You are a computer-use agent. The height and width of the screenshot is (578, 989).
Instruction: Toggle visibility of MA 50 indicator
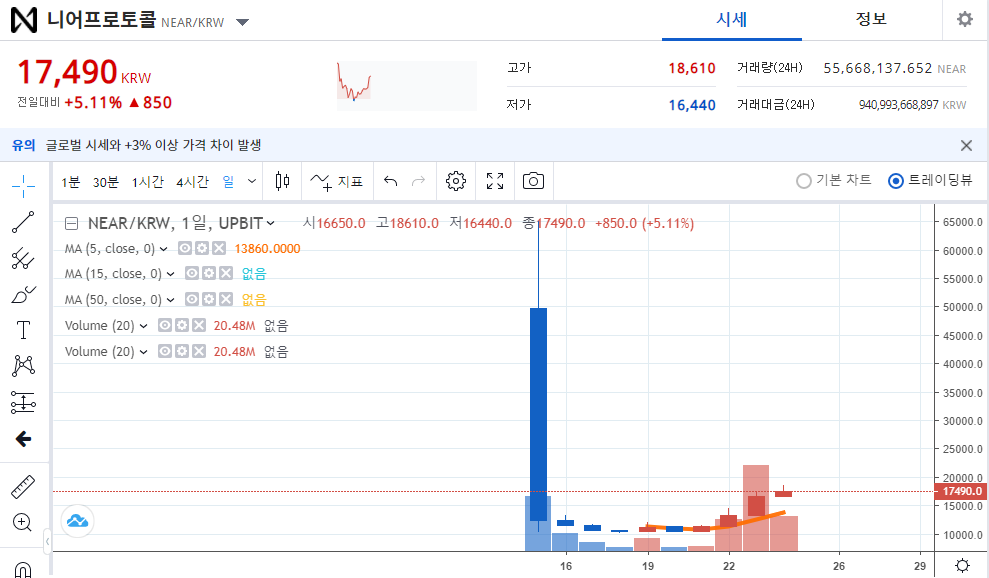(x=192, y=299)
